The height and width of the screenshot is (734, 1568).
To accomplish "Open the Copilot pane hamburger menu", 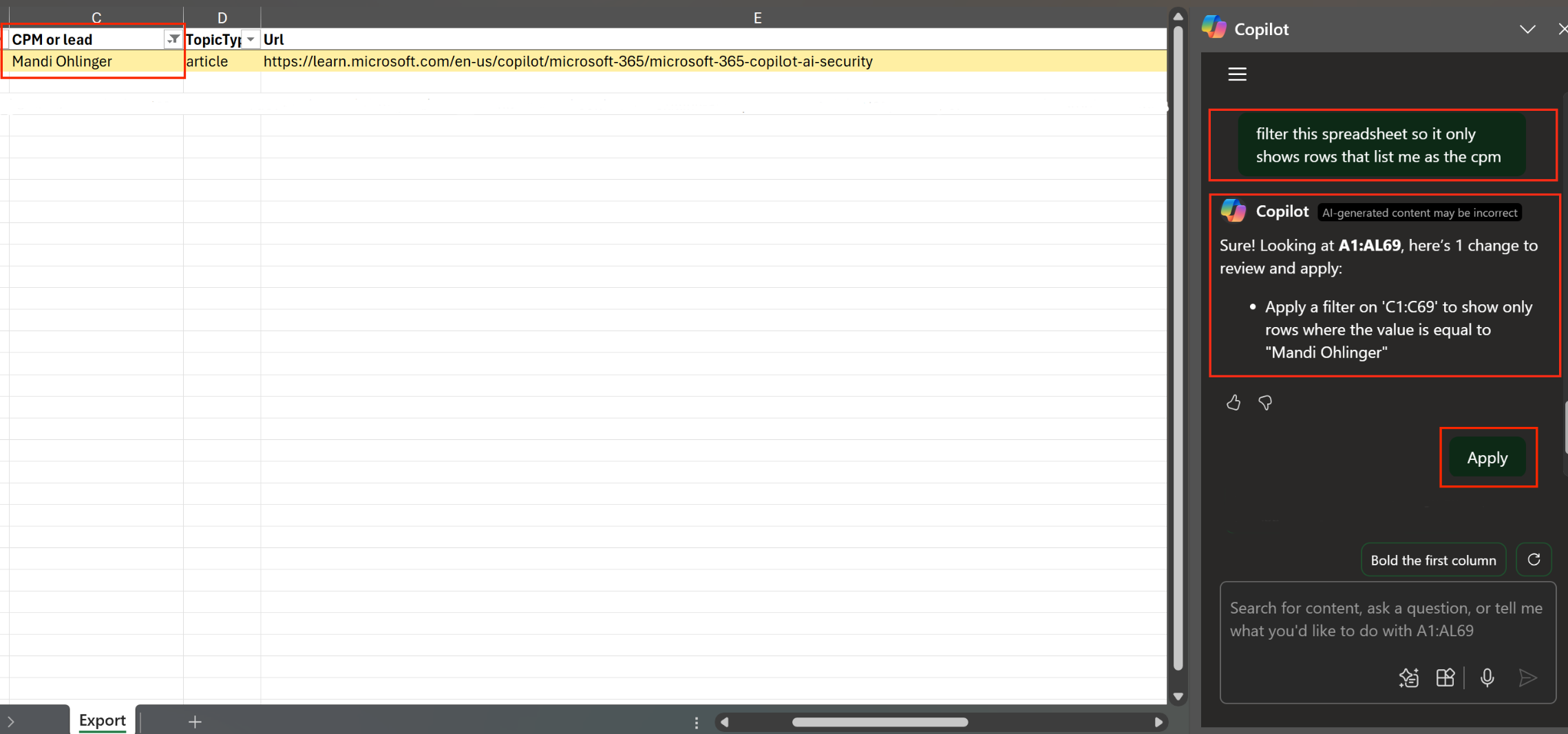I will coord(1237,74).
